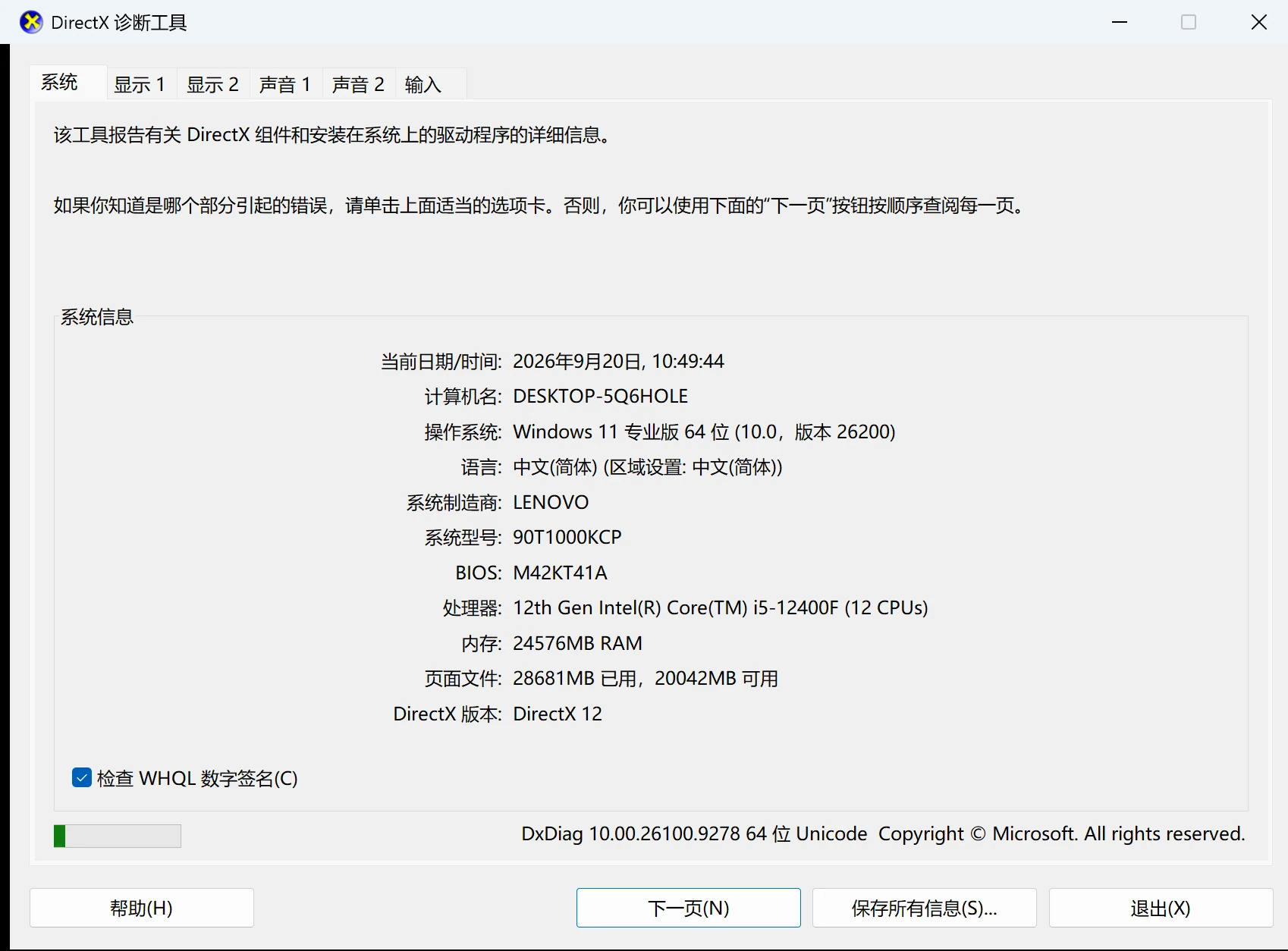Viewport: 1288px width, 951px height.
Task: Click the 页面文件 label
Action: pos(463,678)
